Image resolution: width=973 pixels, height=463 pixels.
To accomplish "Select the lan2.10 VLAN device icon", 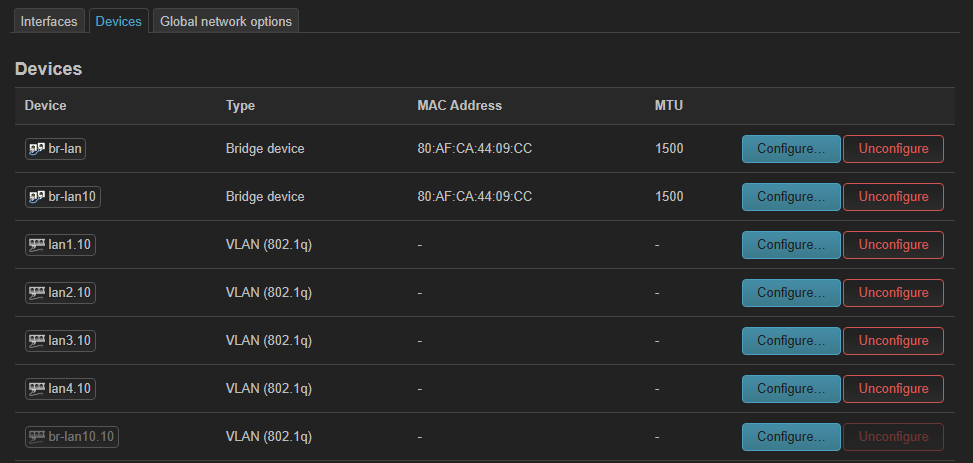I will point(37,292).
